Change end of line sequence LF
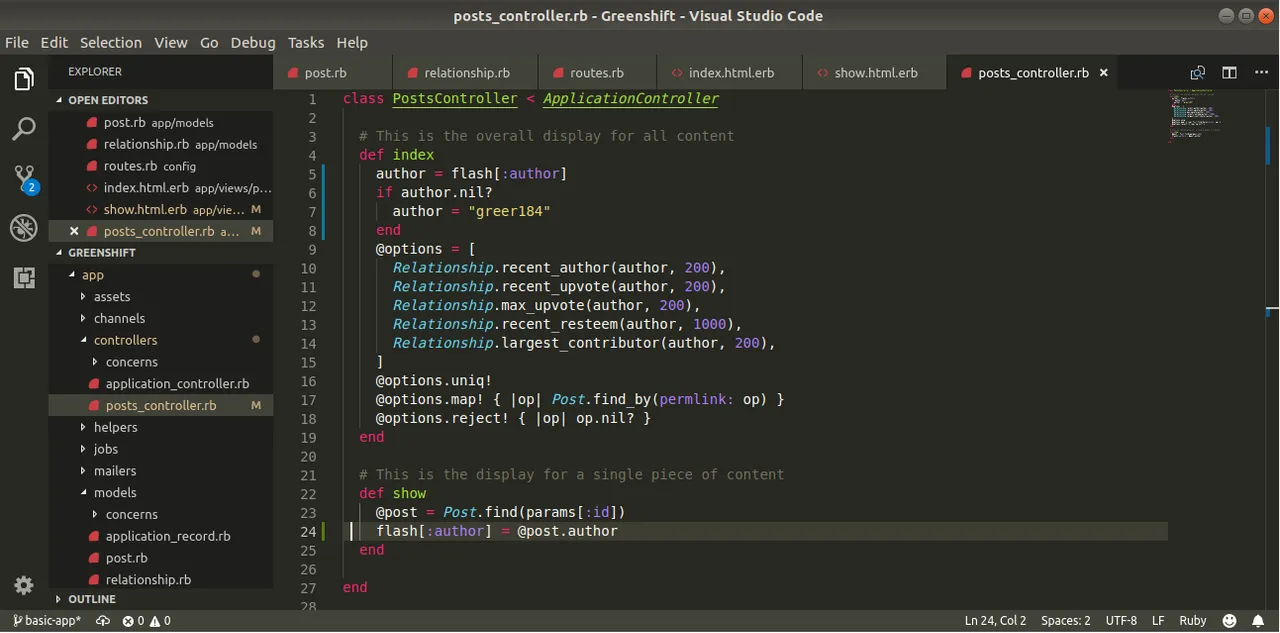This screenshot has height=633, width=1280. click(1158, 621)
